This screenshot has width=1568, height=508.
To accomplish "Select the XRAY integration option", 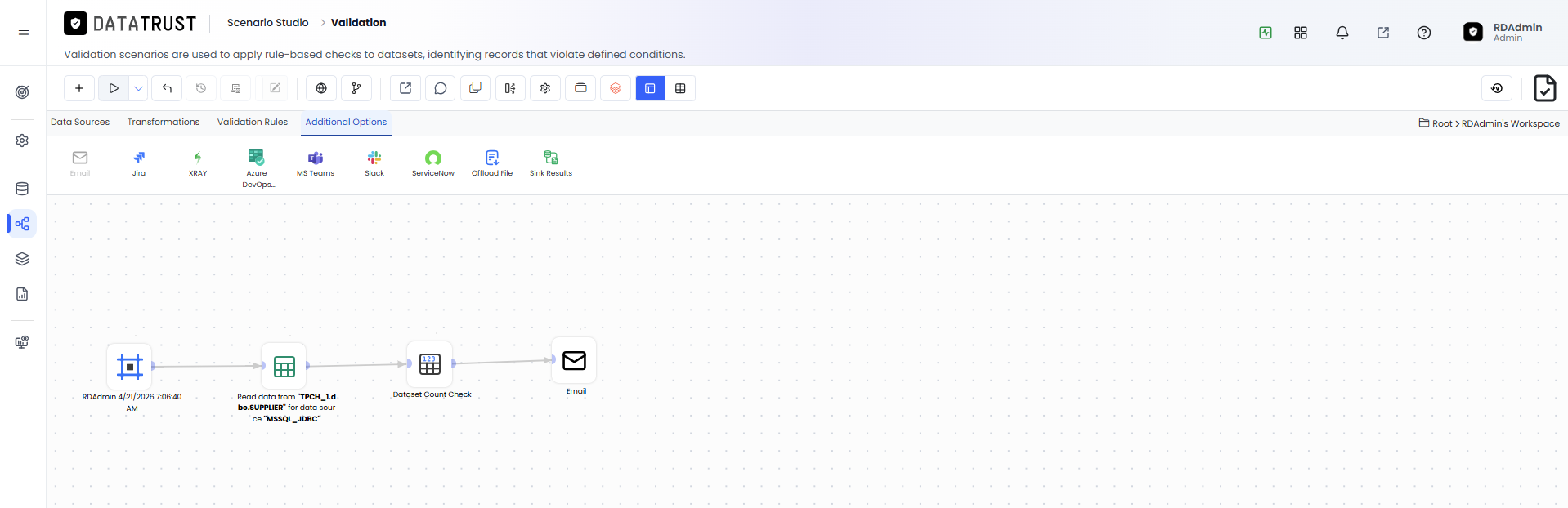I will [198, 163].
